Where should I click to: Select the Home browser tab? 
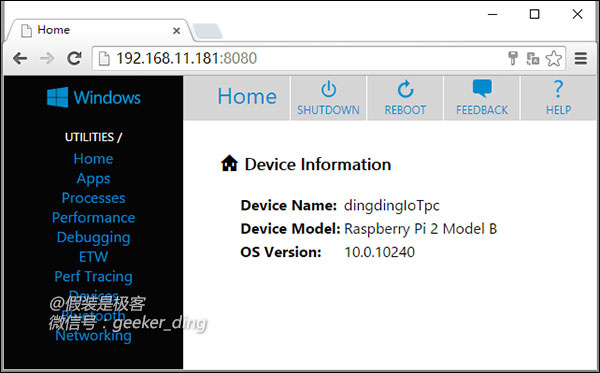pyautogui.click(x=99, y=30)
